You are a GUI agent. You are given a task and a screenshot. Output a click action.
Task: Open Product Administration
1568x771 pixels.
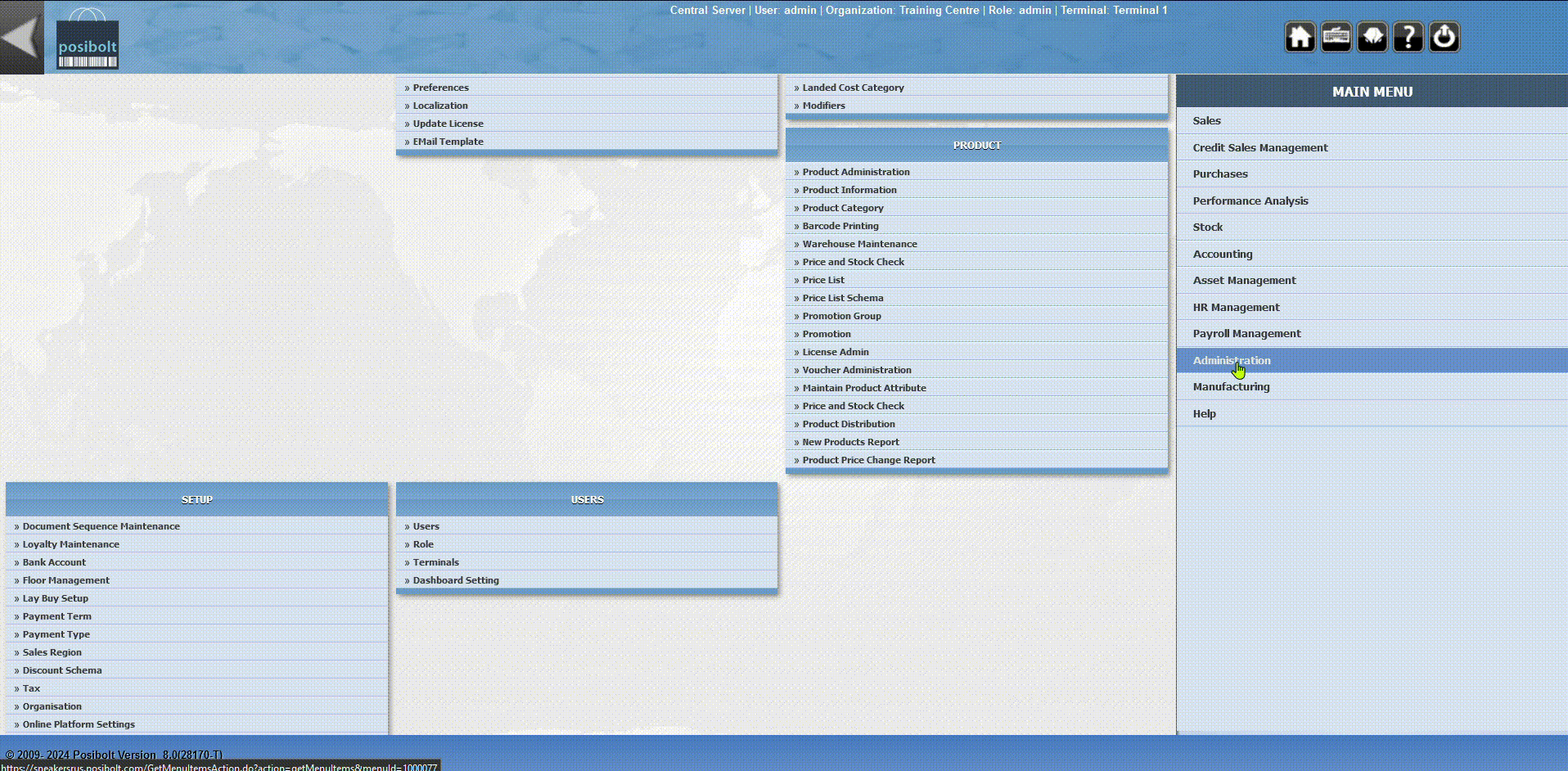(x=856, y=172)
